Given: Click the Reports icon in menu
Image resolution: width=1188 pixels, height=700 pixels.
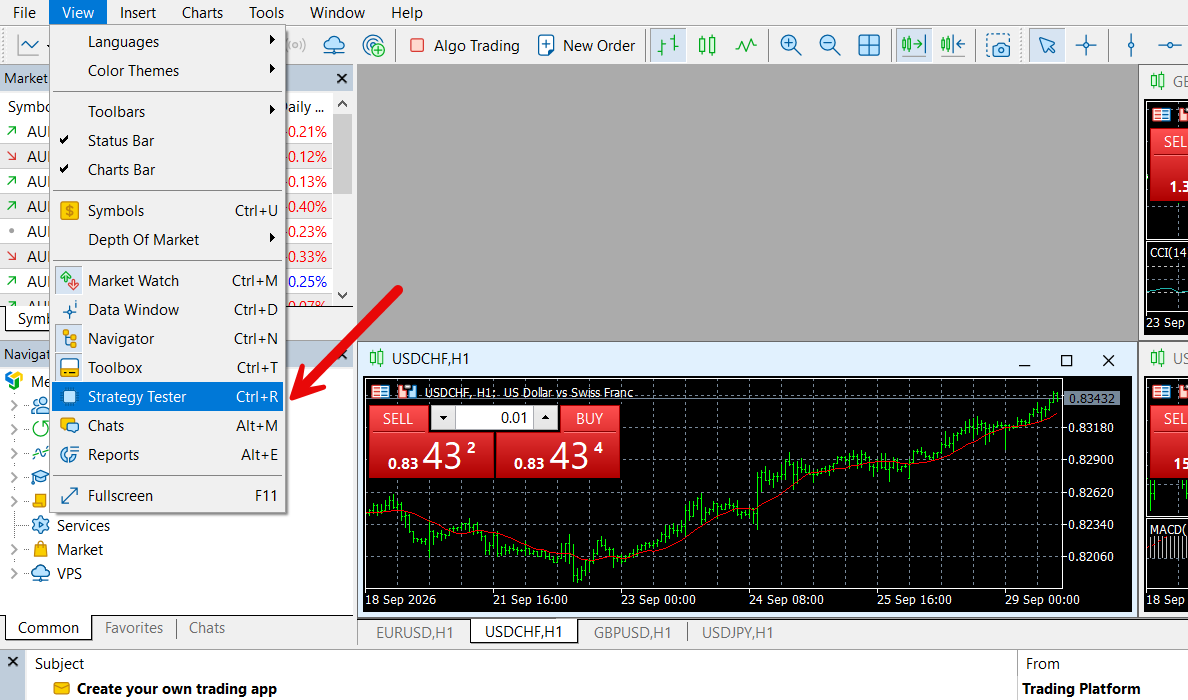Looking at the screenshot, I should [70, 455].
